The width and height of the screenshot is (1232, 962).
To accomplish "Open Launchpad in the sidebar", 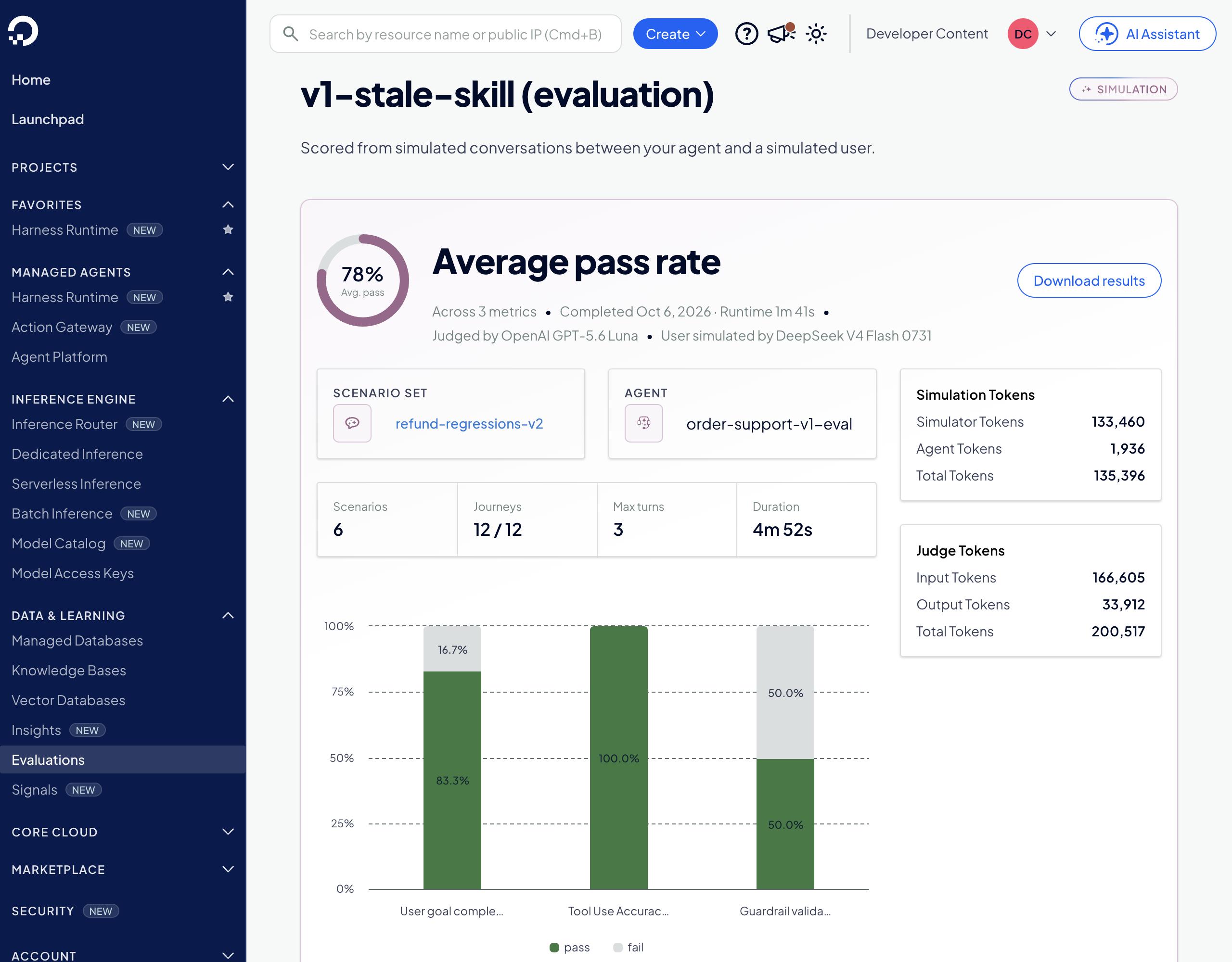I will click(48, 119).
